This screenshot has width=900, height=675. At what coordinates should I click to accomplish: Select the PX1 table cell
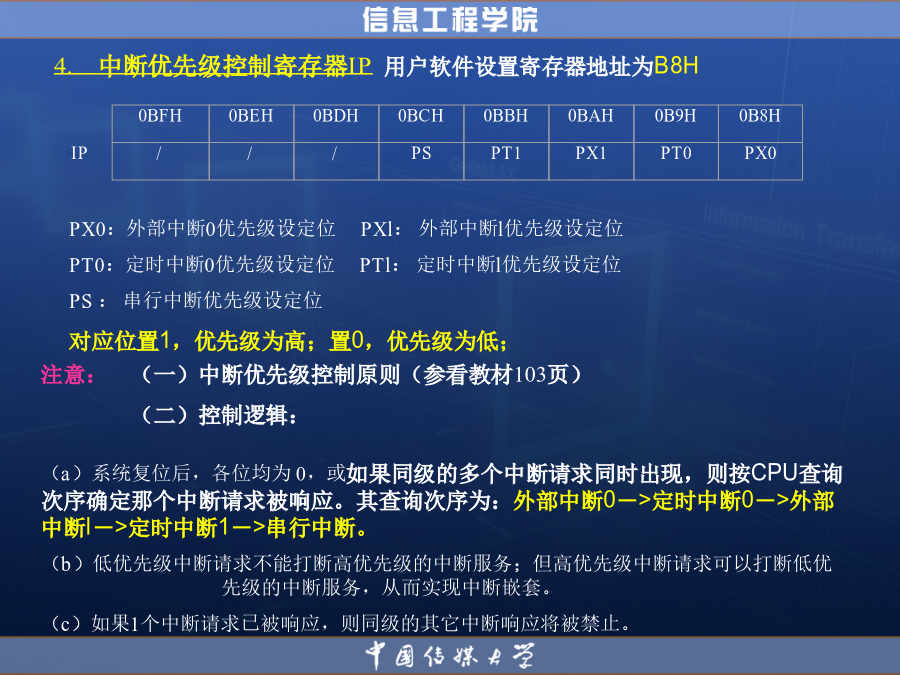pyautogui.click(x=590, y=154)
